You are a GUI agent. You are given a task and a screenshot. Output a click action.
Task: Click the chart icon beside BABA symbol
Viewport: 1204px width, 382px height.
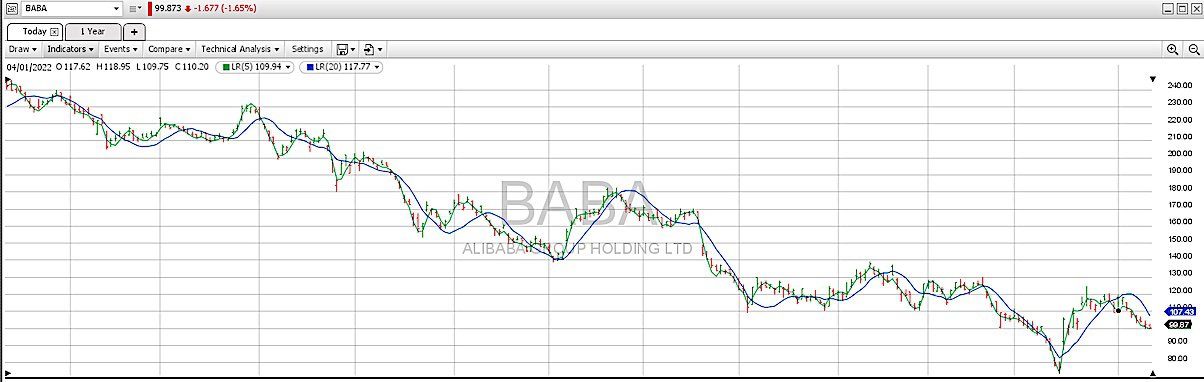click(x=12, y=8)
